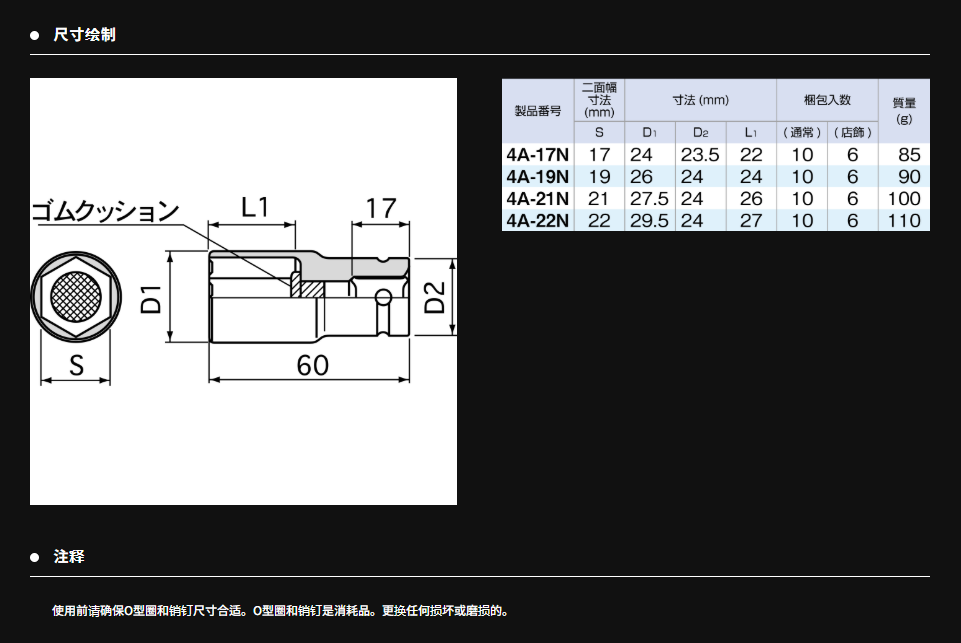This screenshot has height=643, width=961.
Task: Click the bullet icon beside 注释 heading
Action: coord(34,557)
